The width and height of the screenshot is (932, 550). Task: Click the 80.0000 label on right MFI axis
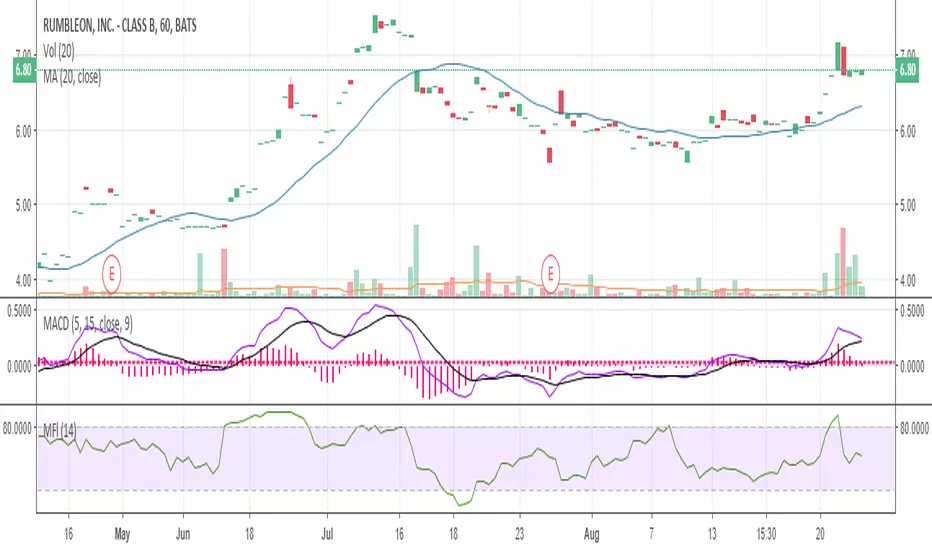914,428
